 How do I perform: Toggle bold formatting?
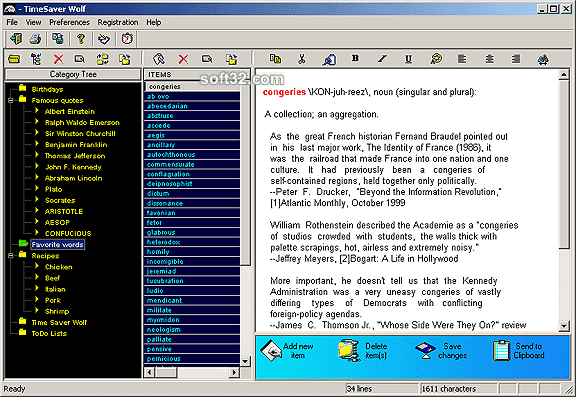355,58
